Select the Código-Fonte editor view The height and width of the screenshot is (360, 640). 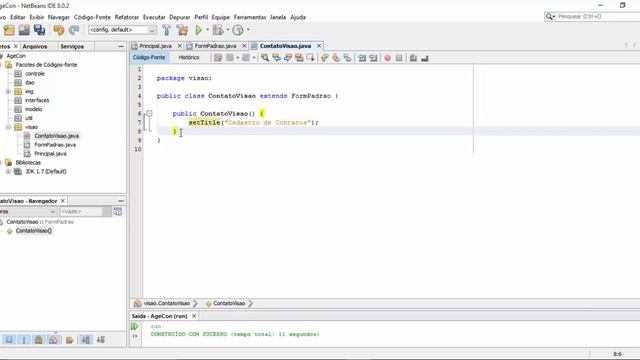(149, 58)
